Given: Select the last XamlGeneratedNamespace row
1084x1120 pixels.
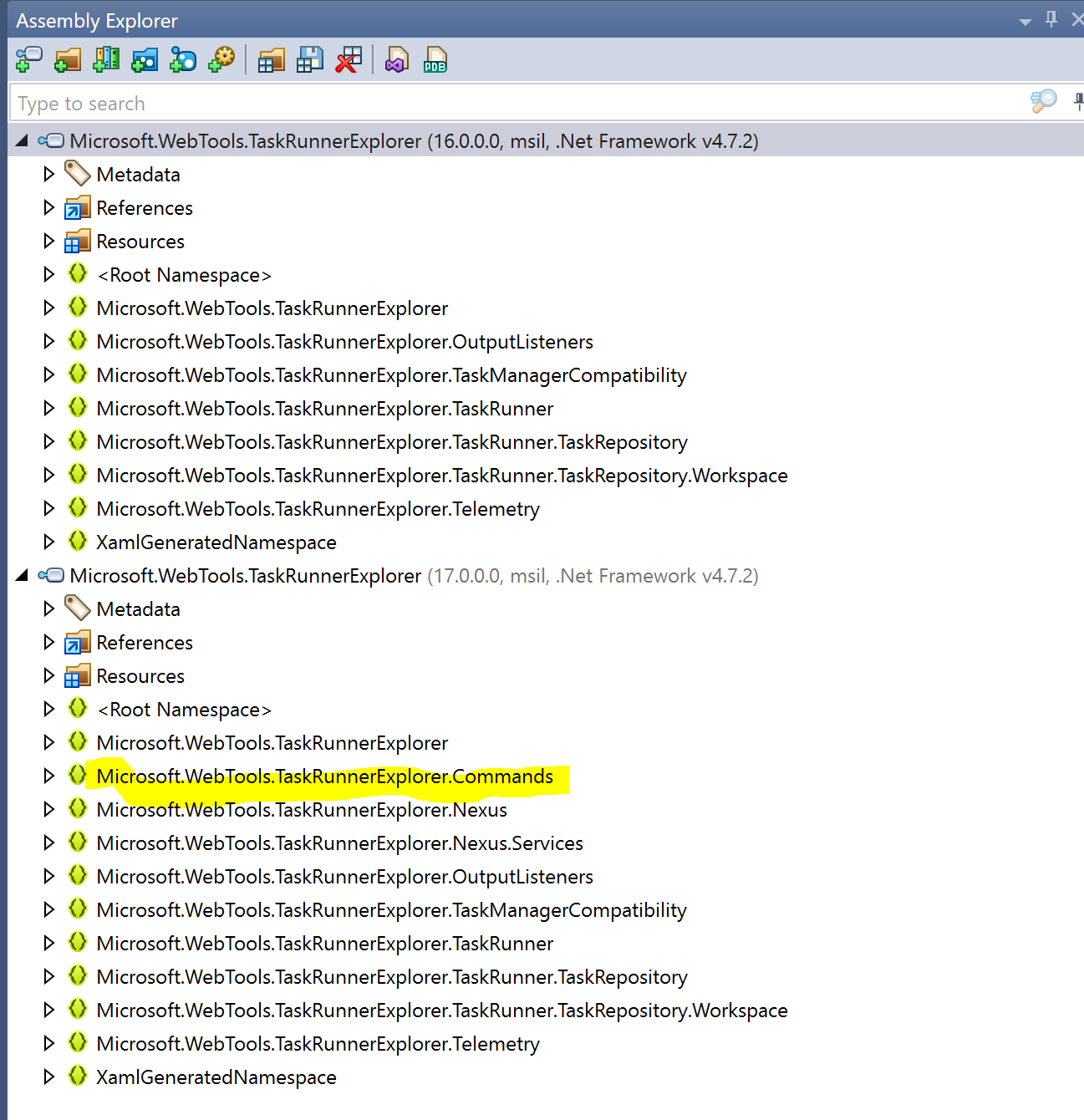Looking at the screenshot, I should [216, 1077].
